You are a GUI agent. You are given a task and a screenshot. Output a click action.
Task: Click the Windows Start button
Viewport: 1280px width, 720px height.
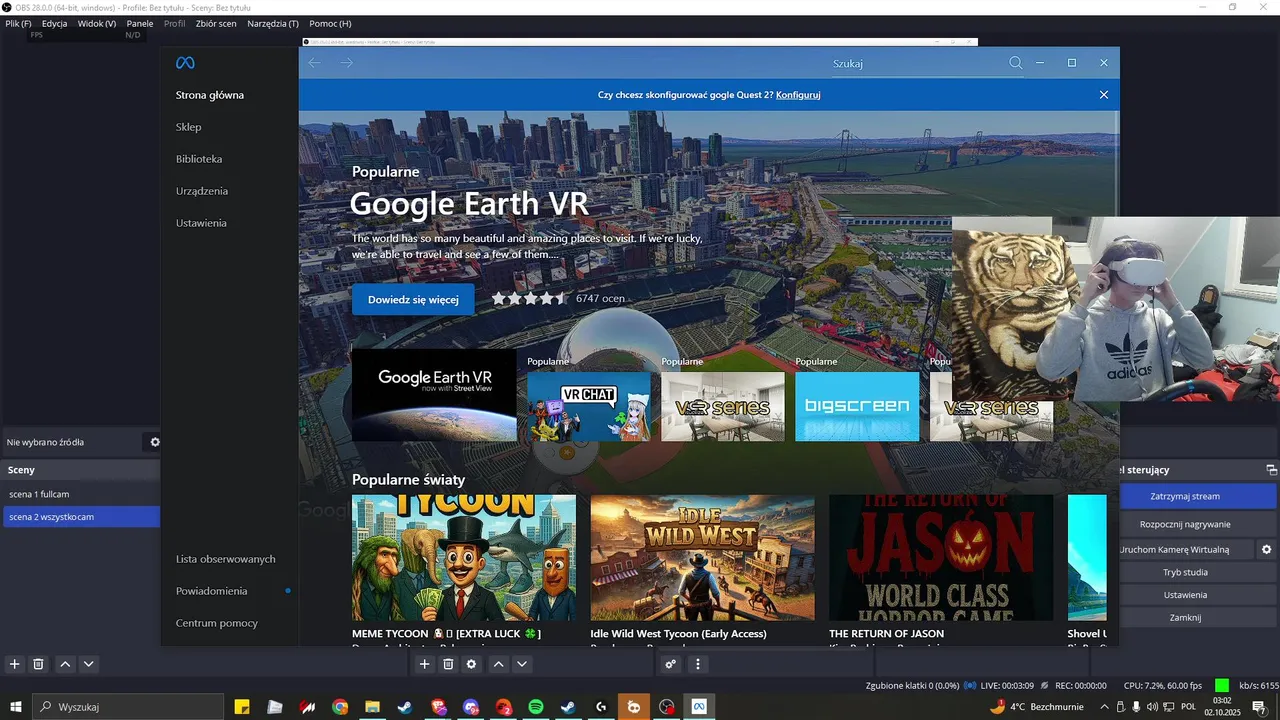click(15, 707)
